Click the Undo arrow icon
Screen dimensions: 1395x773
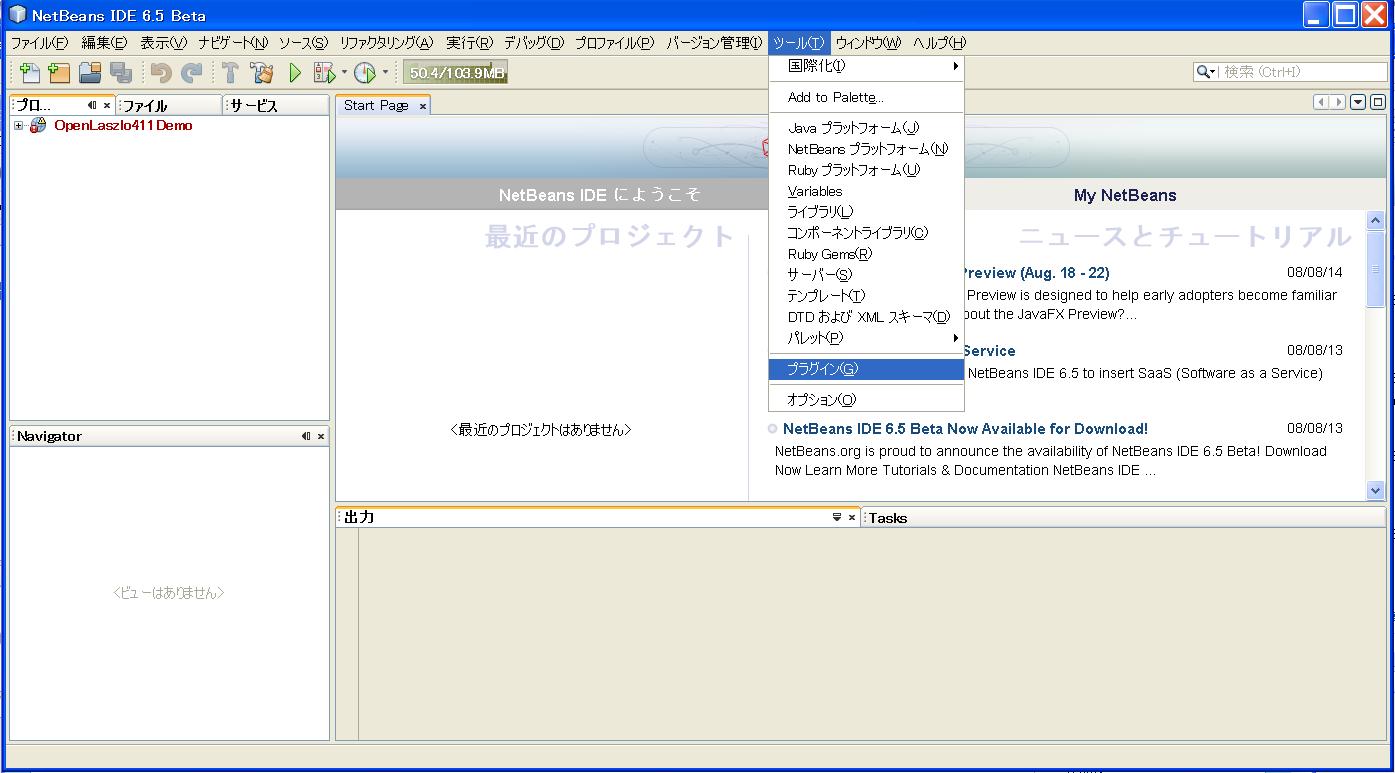pos(161,72)
